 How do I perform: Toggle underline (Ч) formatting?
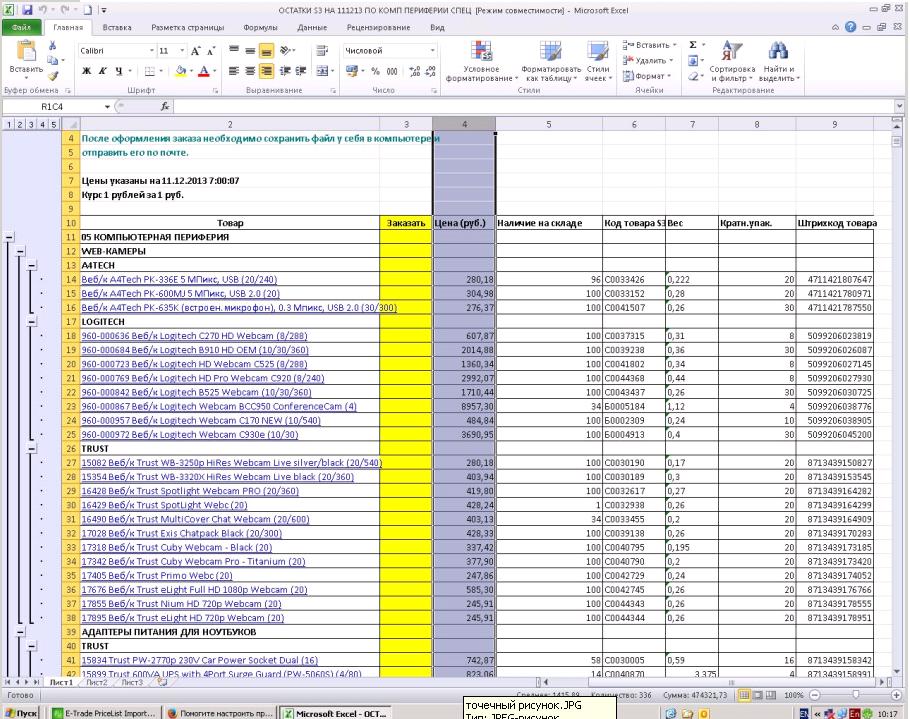coord(118,71)
